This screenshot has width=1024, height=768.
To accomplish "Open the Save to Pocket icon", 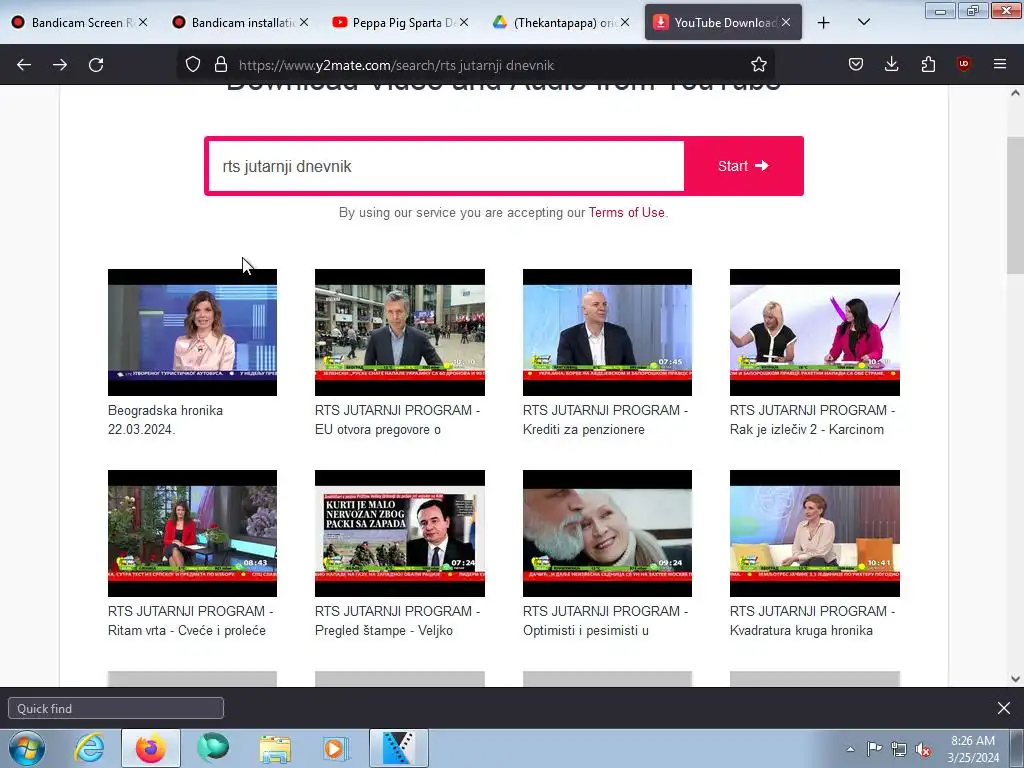I will coord(856,65).
